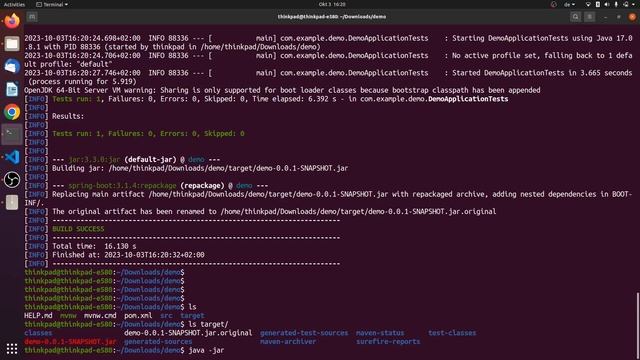Click the 'maven-status' directory name
Screen dimensions: 640x360
(x=380, y=333)
